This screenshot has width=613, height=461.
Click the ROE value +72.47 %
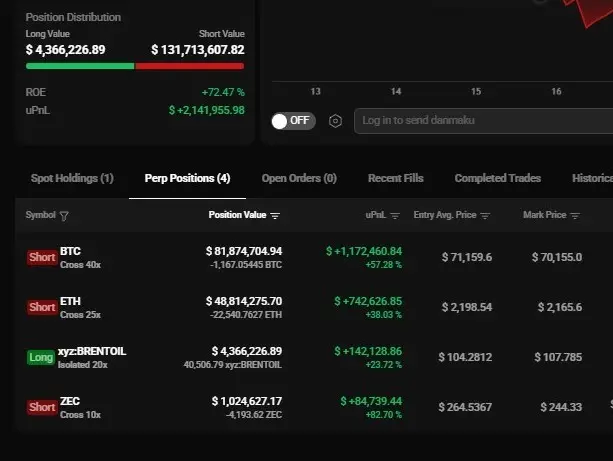coord(223,93)
